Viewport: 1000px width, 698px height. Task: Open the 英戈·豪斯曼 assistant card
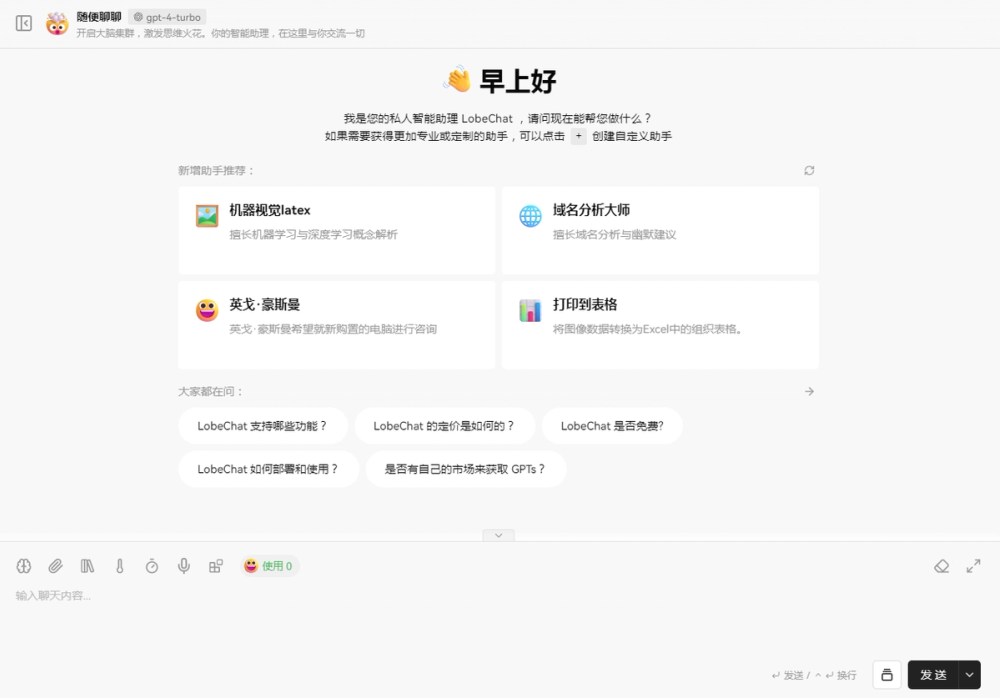[x=337, y=325]
